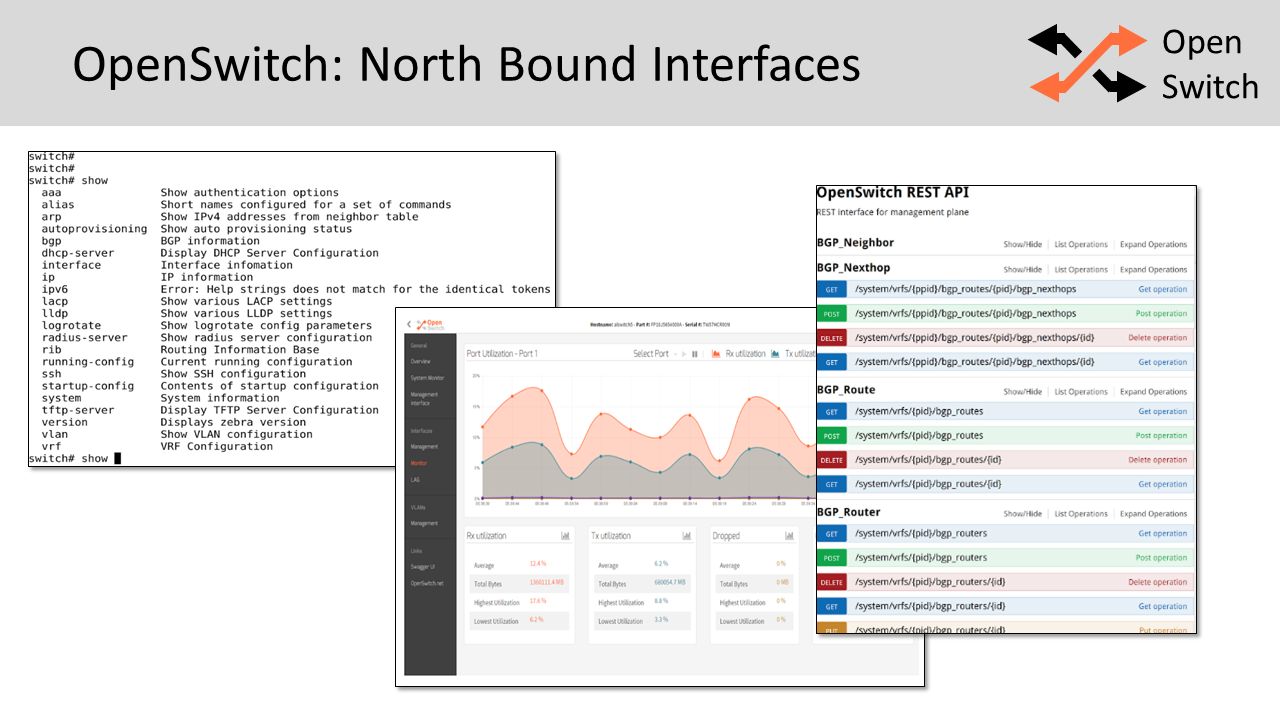This screenshot has width=1280, height=720.
Task: Click the chart icon on the Tx utilization card
Action: coord(687,536)
